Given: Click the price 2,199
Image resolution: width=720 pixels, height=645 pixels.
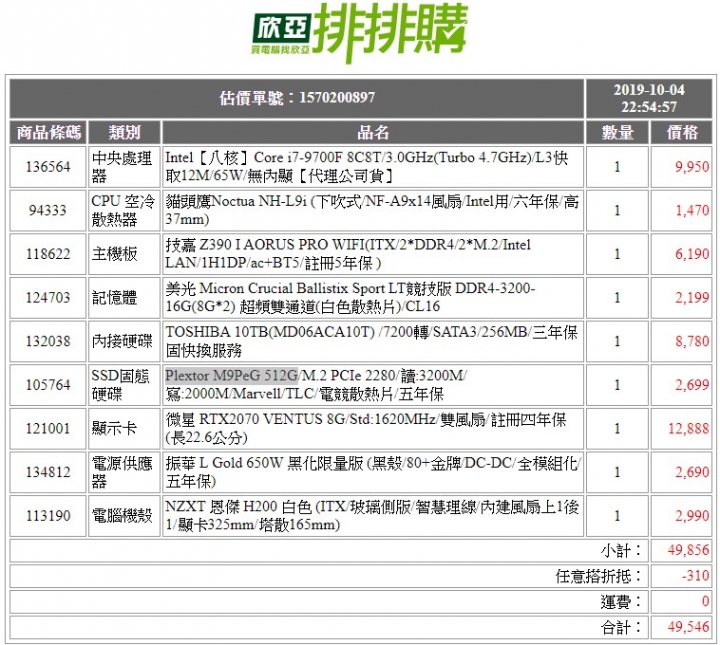Looking at the screenshot, I should pyautogui.click(x=692, y=297).
